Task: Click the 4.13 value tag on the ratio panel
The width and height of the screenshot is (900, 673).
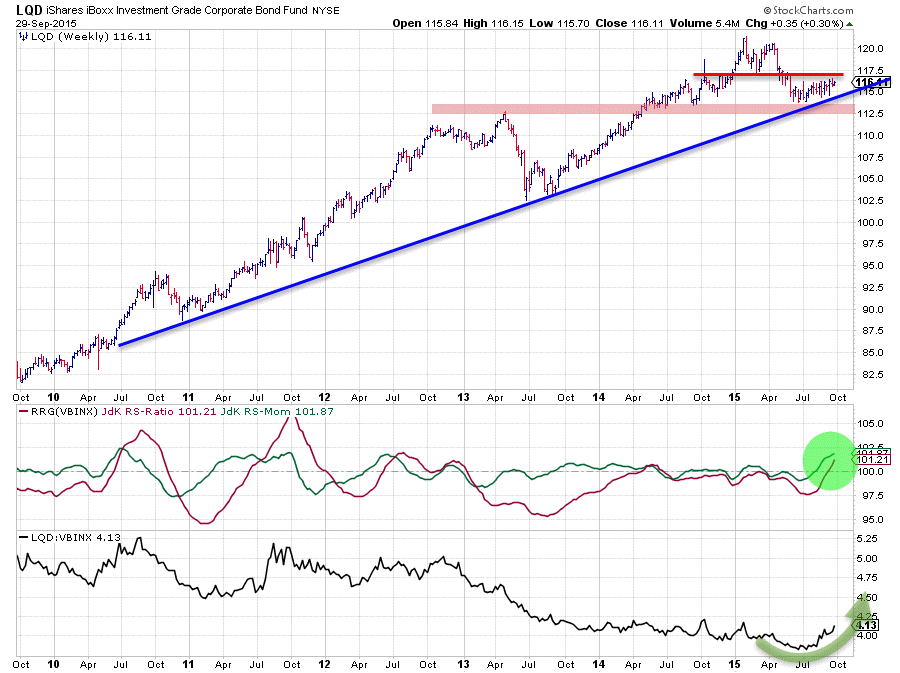Action: click(867, 625)
